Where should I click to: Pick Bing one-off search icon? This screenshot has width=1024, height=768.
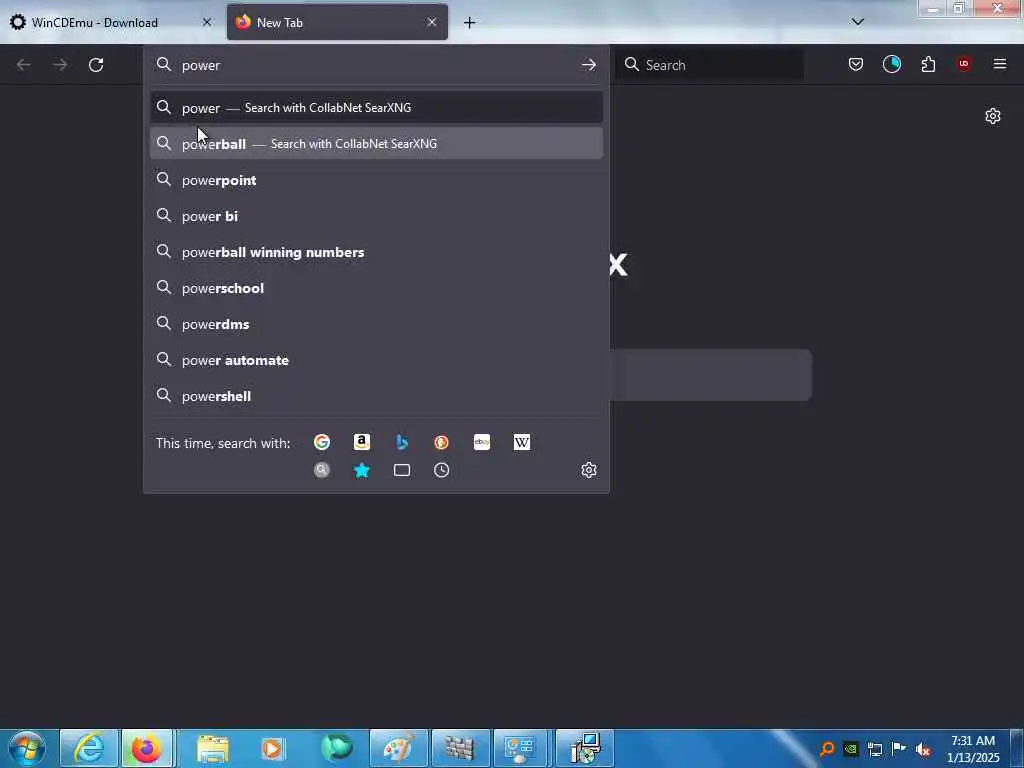tap(402, 442)
